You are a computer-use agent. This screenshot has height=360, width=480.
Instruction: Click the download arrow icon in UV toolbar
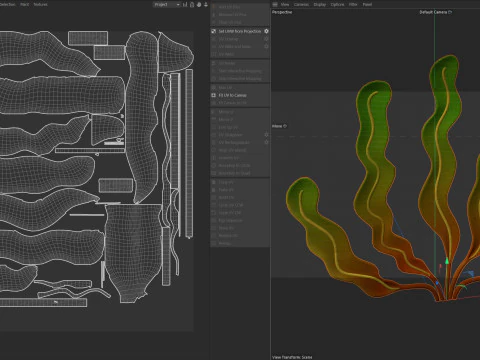206,4
